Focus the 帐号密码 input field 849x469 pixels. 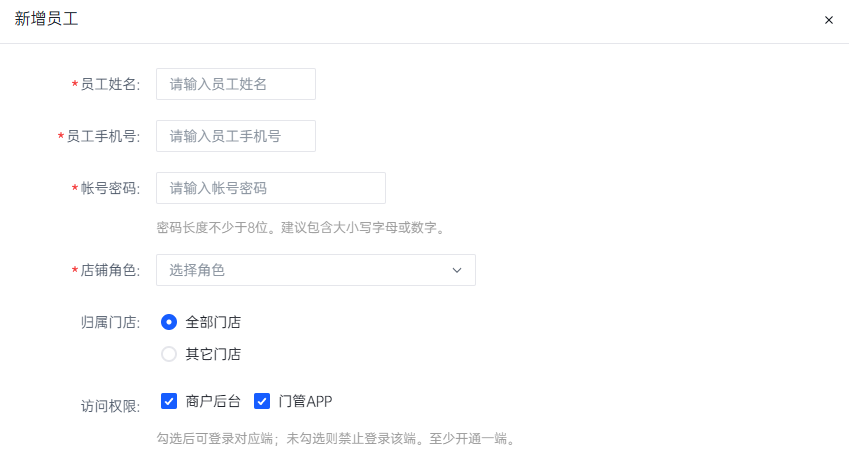[271, 188]
